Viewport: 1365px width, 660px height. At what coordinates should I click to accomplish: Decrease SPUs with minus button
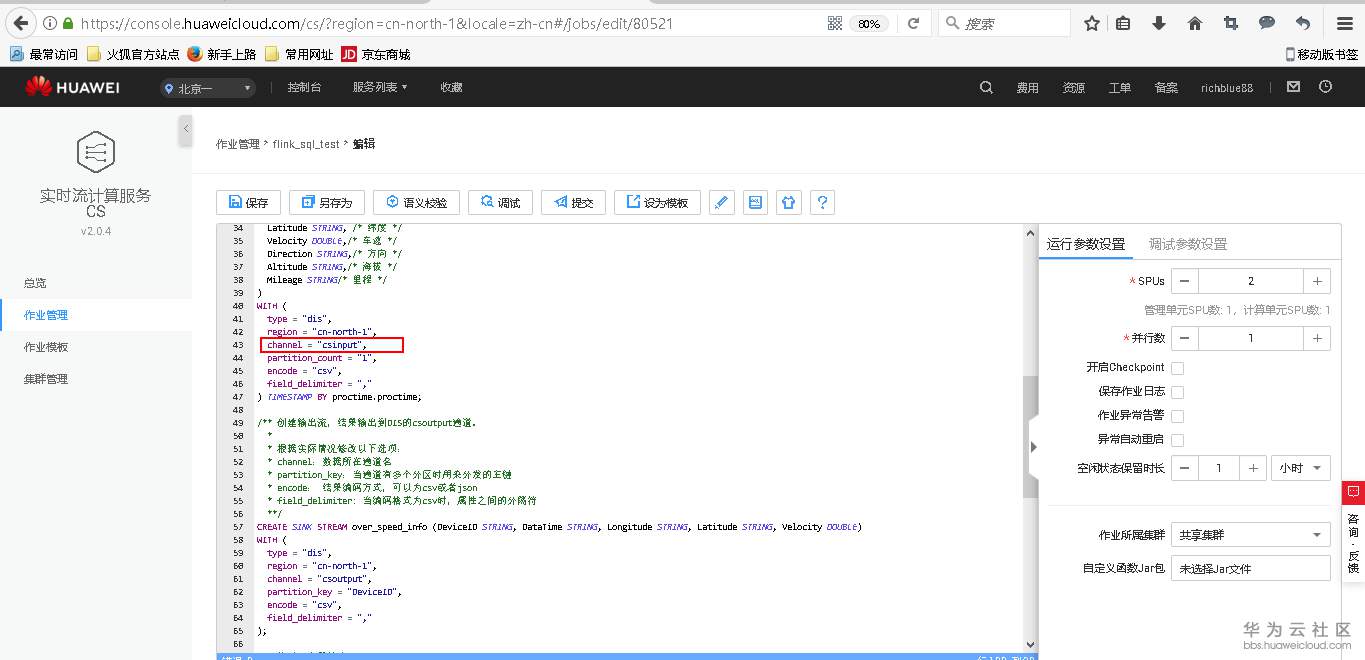click(1184, 281)
